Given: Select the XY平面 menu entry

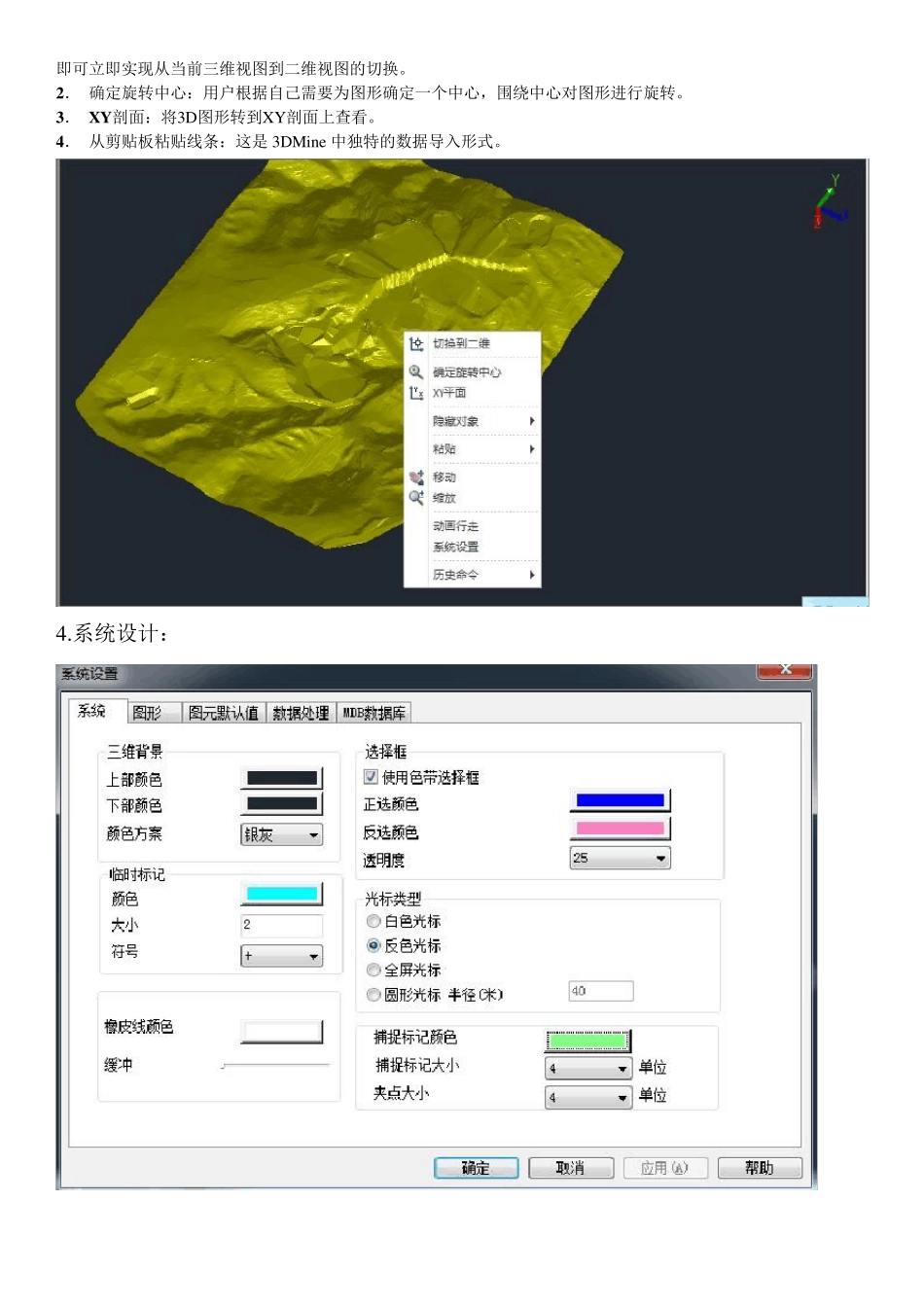Looking at the screenshot, I should click(x=449, y=393).
